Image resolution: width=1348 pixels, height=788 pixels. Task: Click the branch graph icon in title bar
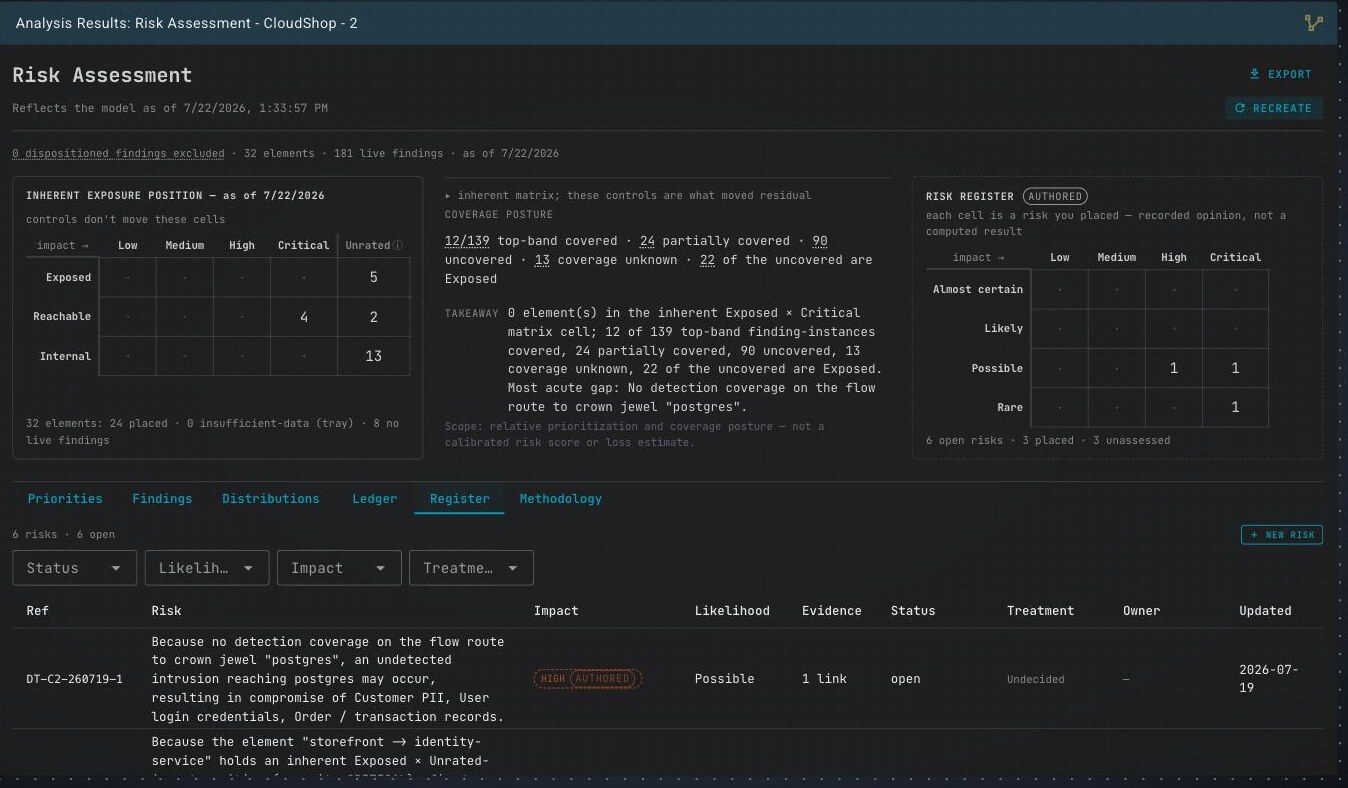[1313, 23]
